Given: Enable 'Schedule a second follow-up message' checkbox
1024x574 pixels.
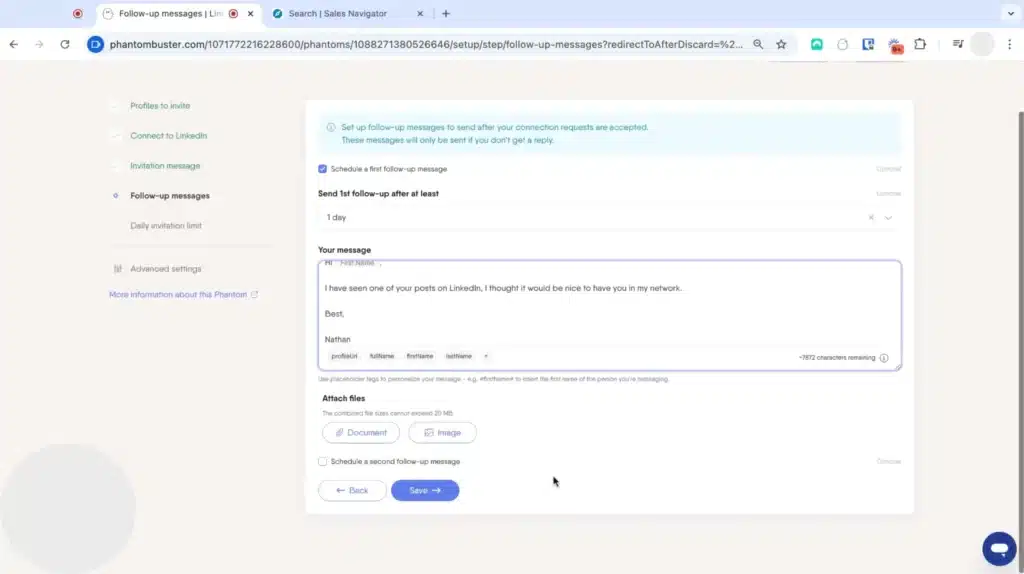Looking at the screenshot, I should [322, 462].
